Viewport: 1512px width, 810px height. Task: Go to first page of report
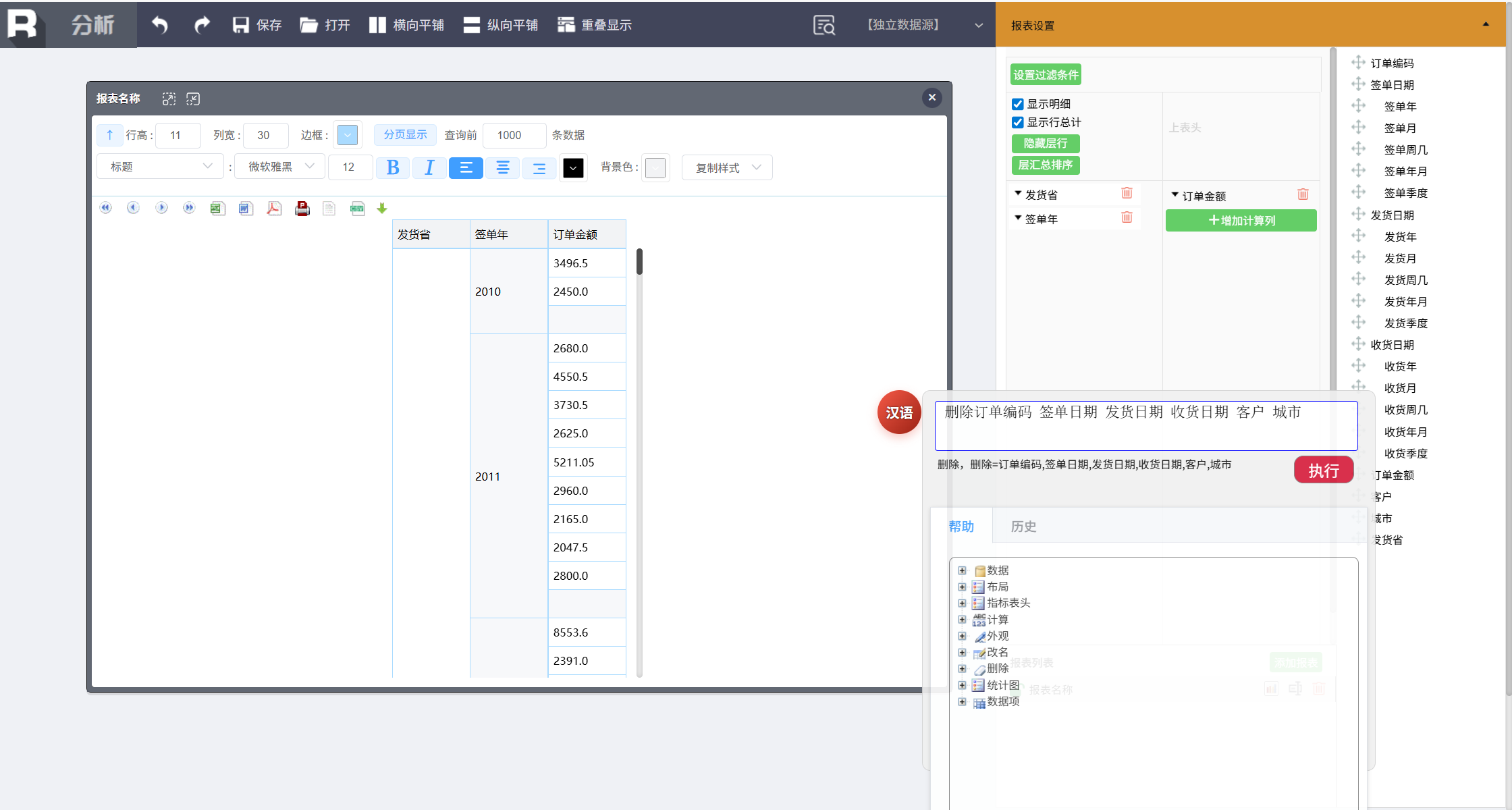[105, 208]
